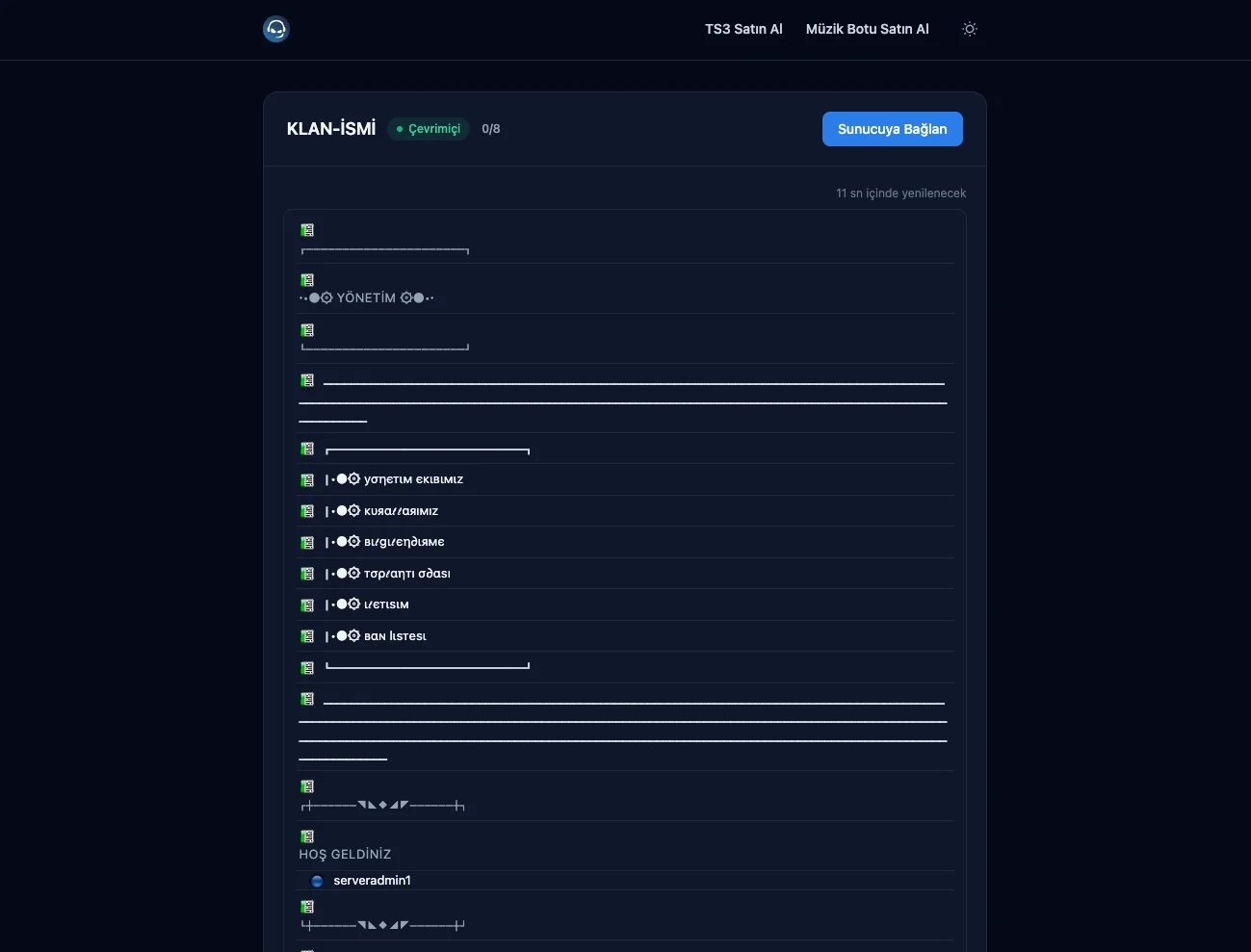This screenshot has height=952, width=1251.
Task: Click the channel icon beside кuяα//αяıмız
Action: pos(307,511)
